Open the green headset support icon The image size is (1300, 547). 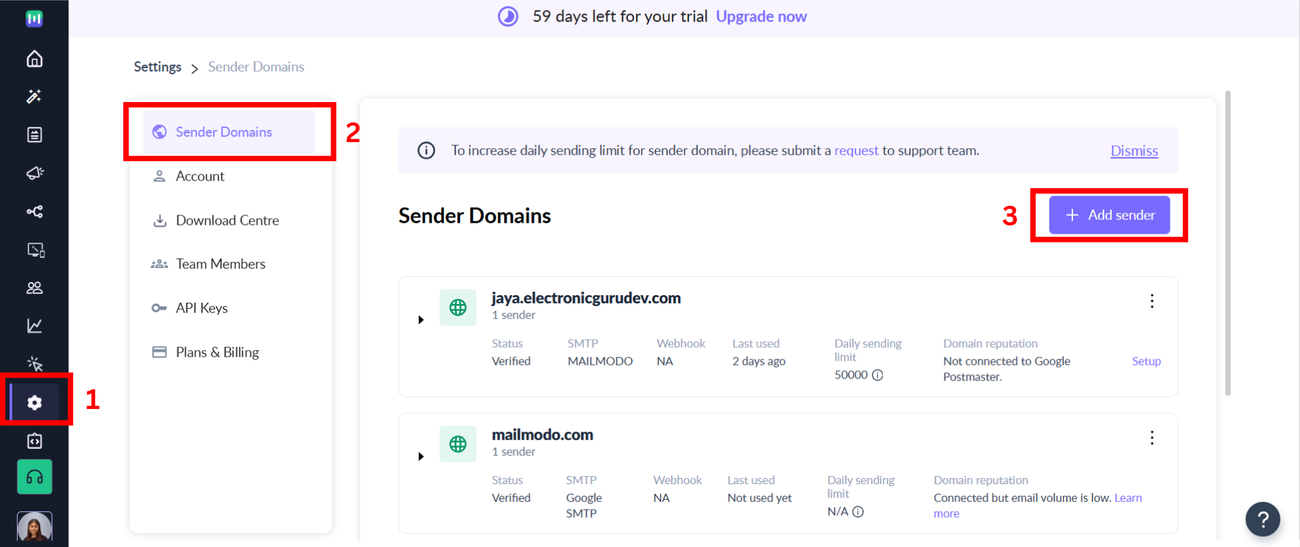(x=34, y=477)
